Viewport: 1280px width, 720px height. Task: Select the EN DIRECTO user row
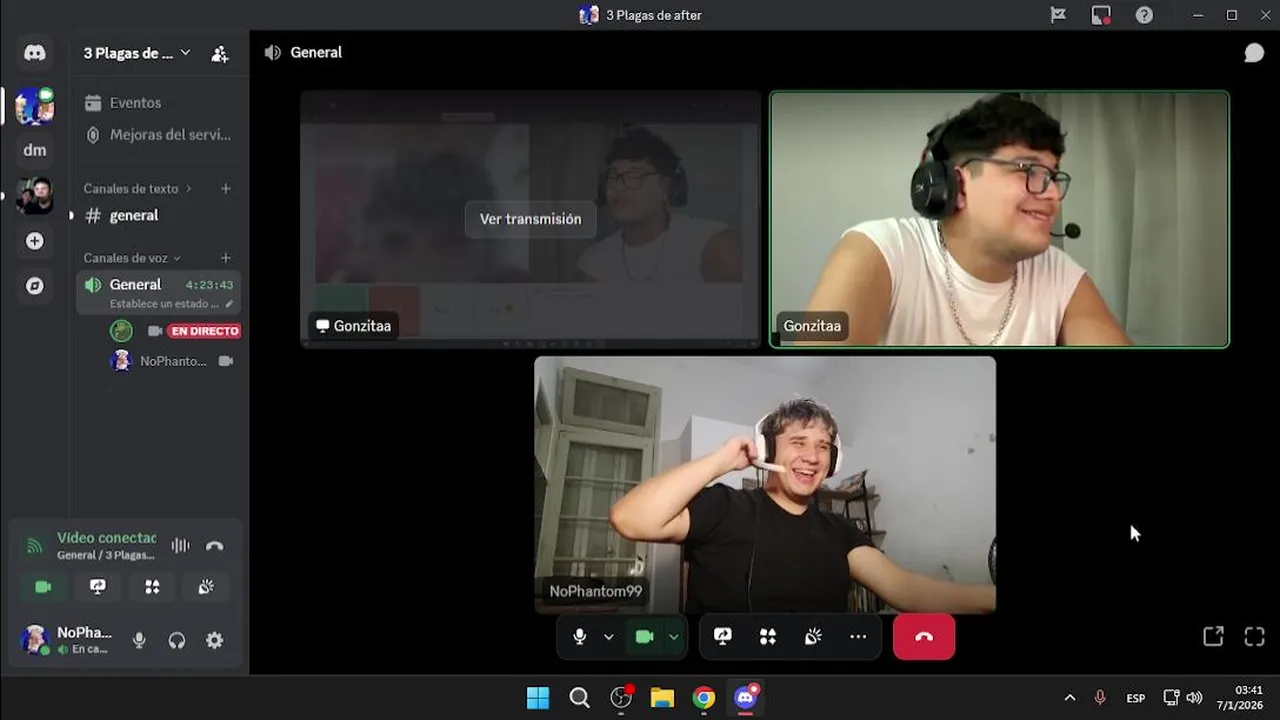coord(174,331)
